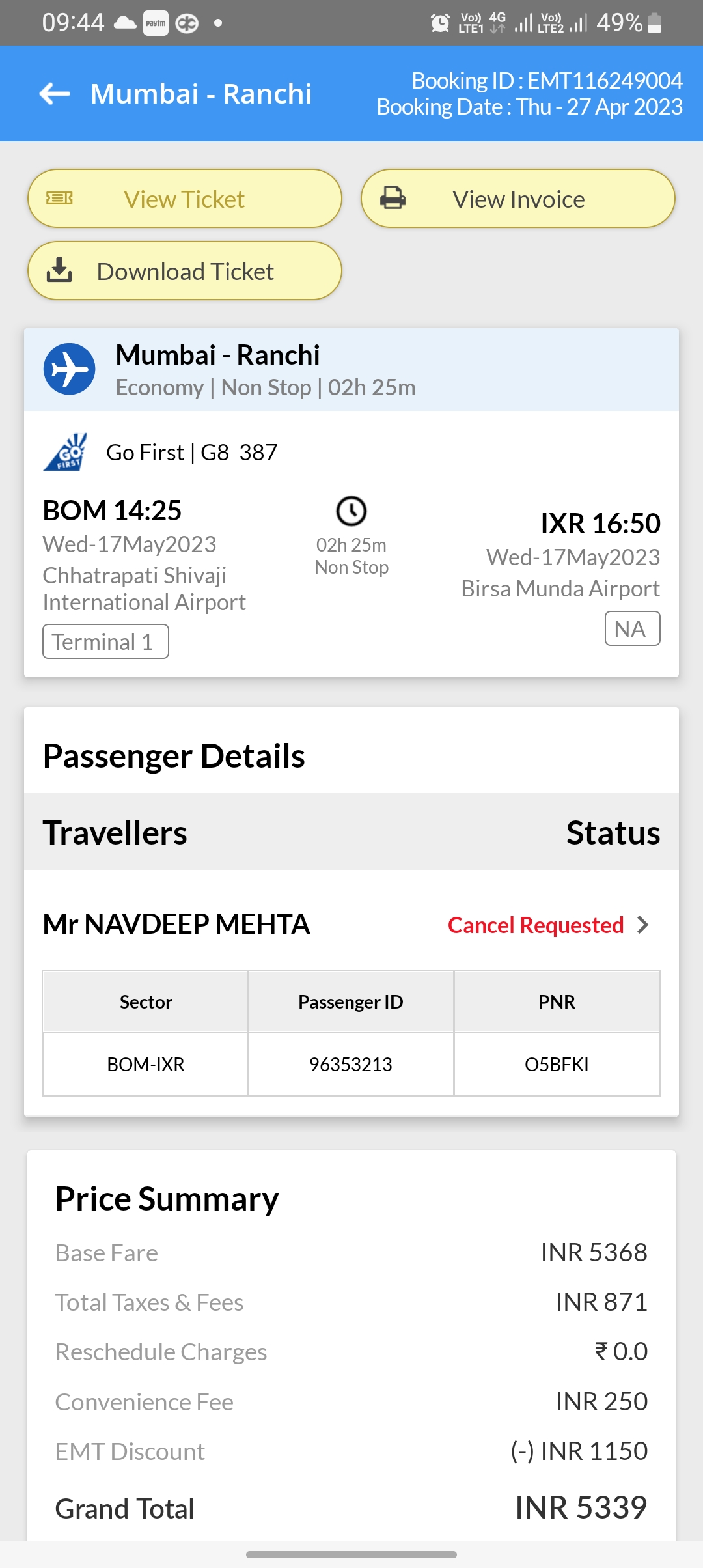The image size is (703, 1568).
Task: Select the PNR value O5BFKI
Action: (x=557, y=1064)
